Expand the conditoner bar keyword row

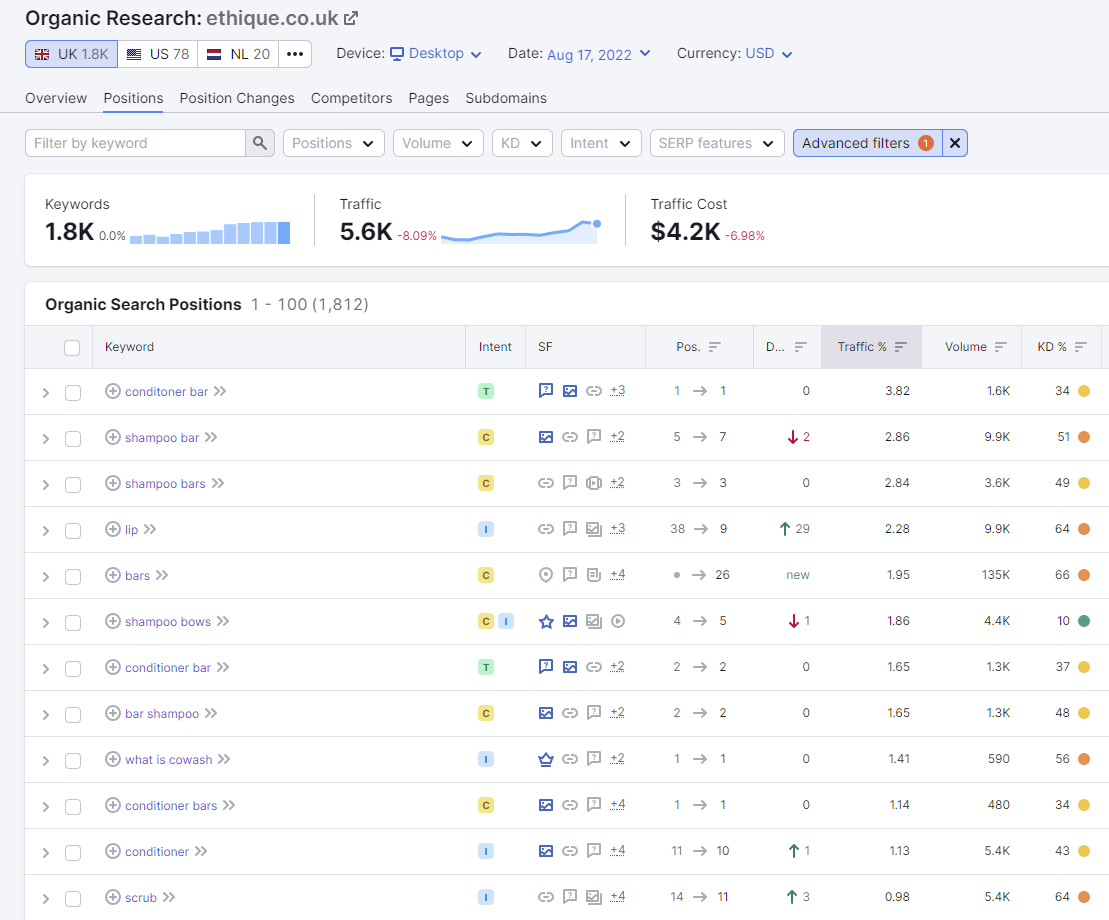[x=45, y=392]
